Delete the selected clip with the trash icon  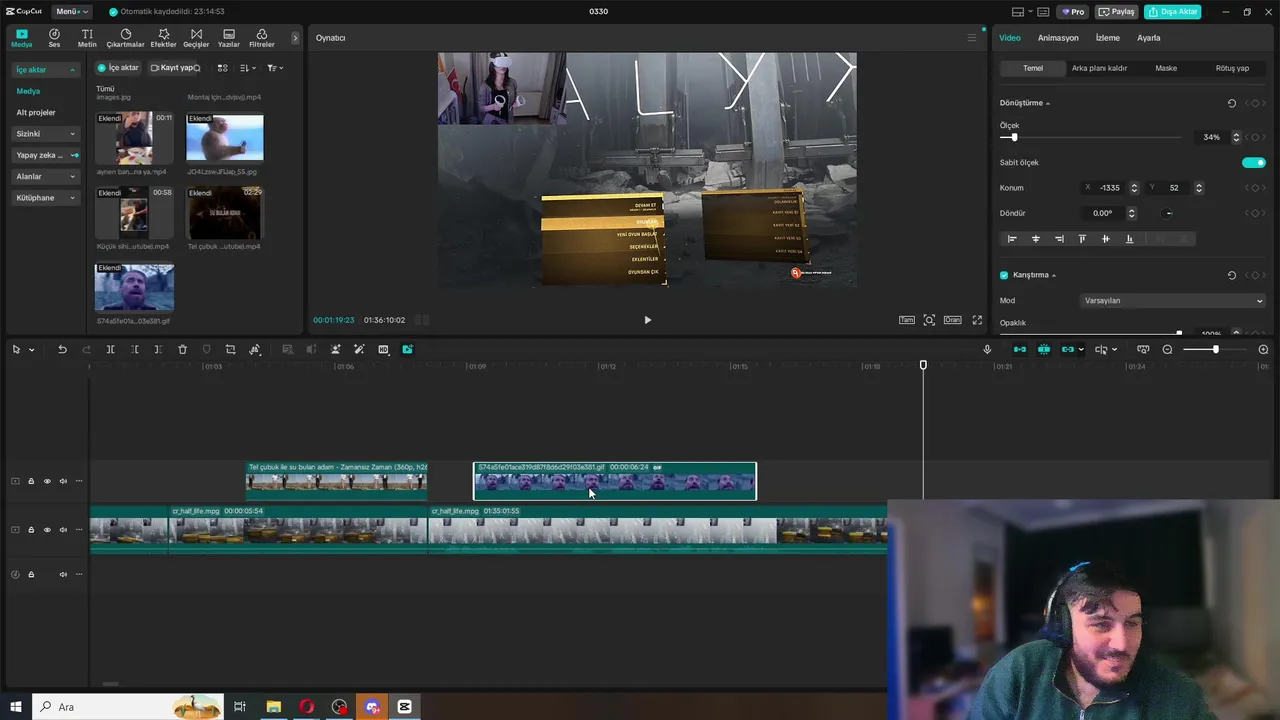[182, 349]
